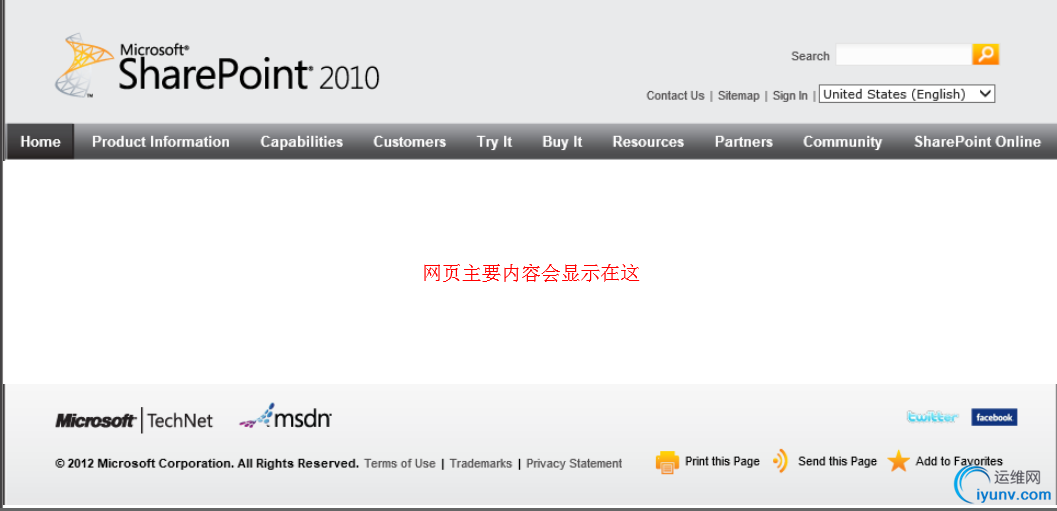
Task: Open the Customers menu
Action: [409, 142]
